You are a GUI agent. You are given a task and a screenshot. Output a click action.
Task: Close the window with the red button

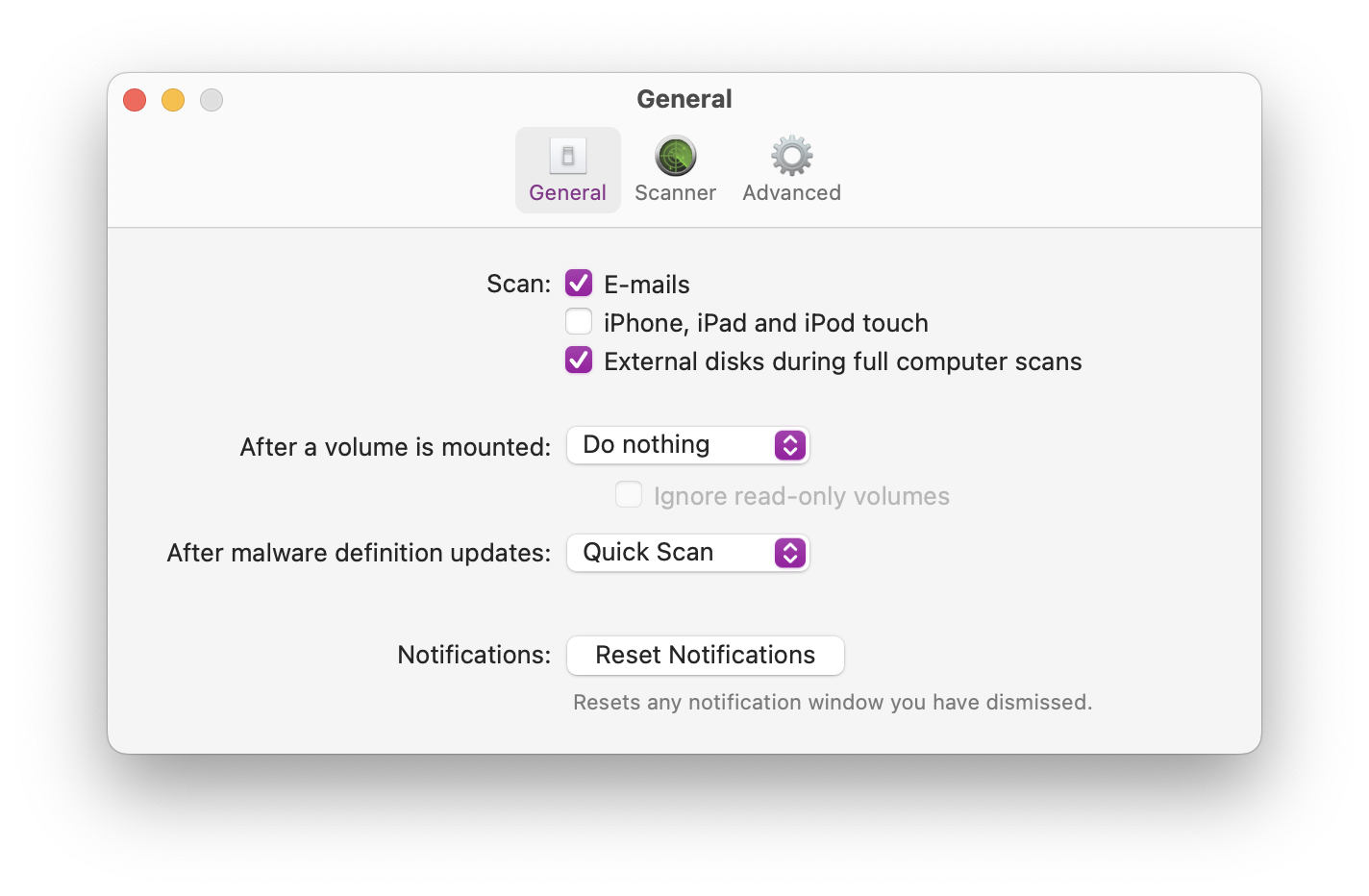tap(135, 100)
